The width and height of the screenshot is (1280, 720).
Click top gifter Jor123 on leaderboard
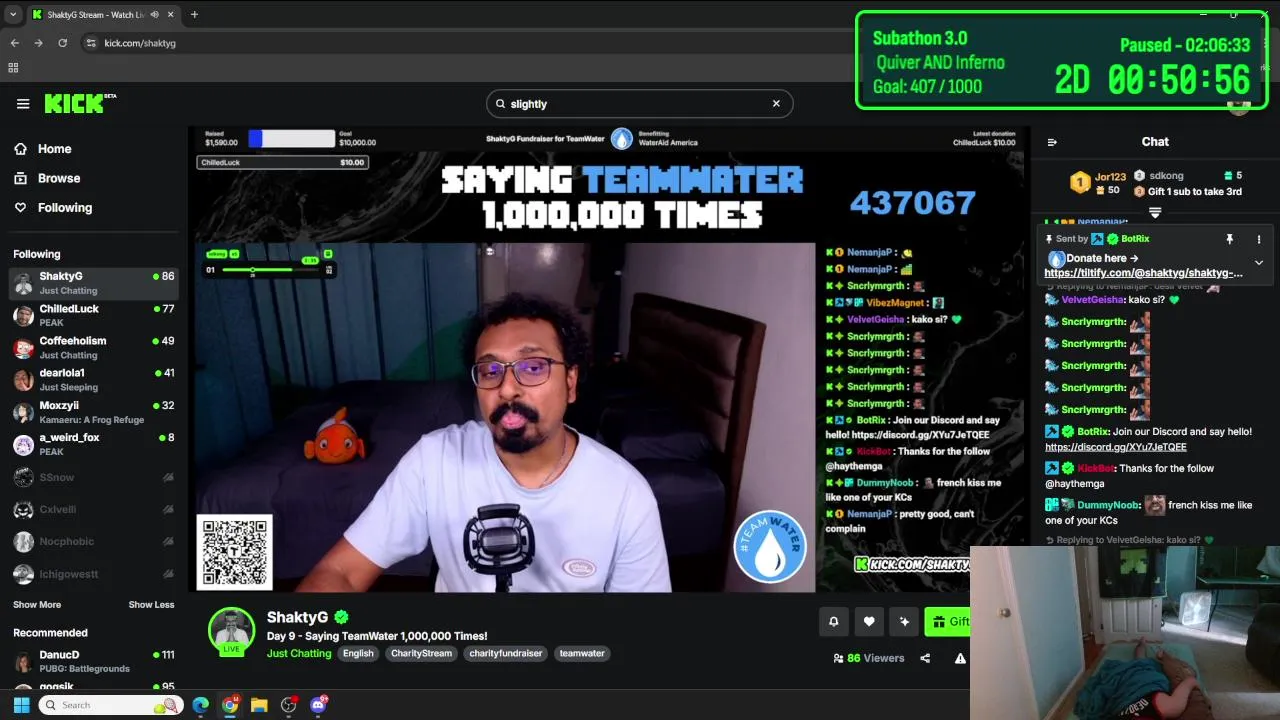coord(1098,183)
